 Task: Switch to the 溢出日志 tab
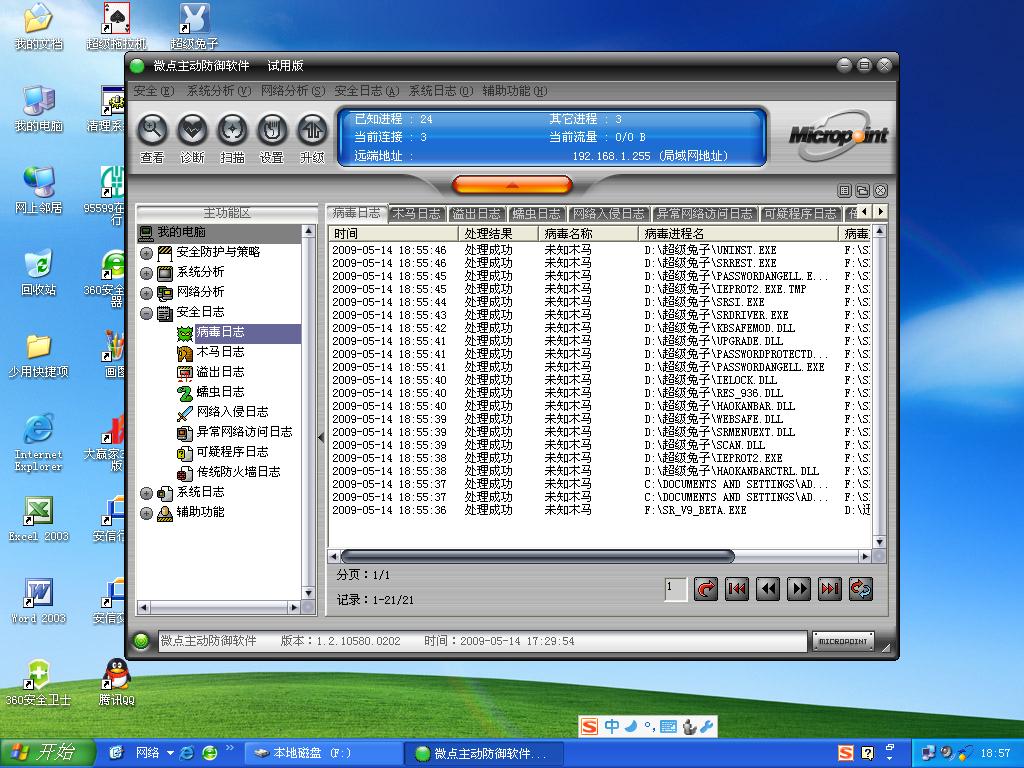pos(477,214)
